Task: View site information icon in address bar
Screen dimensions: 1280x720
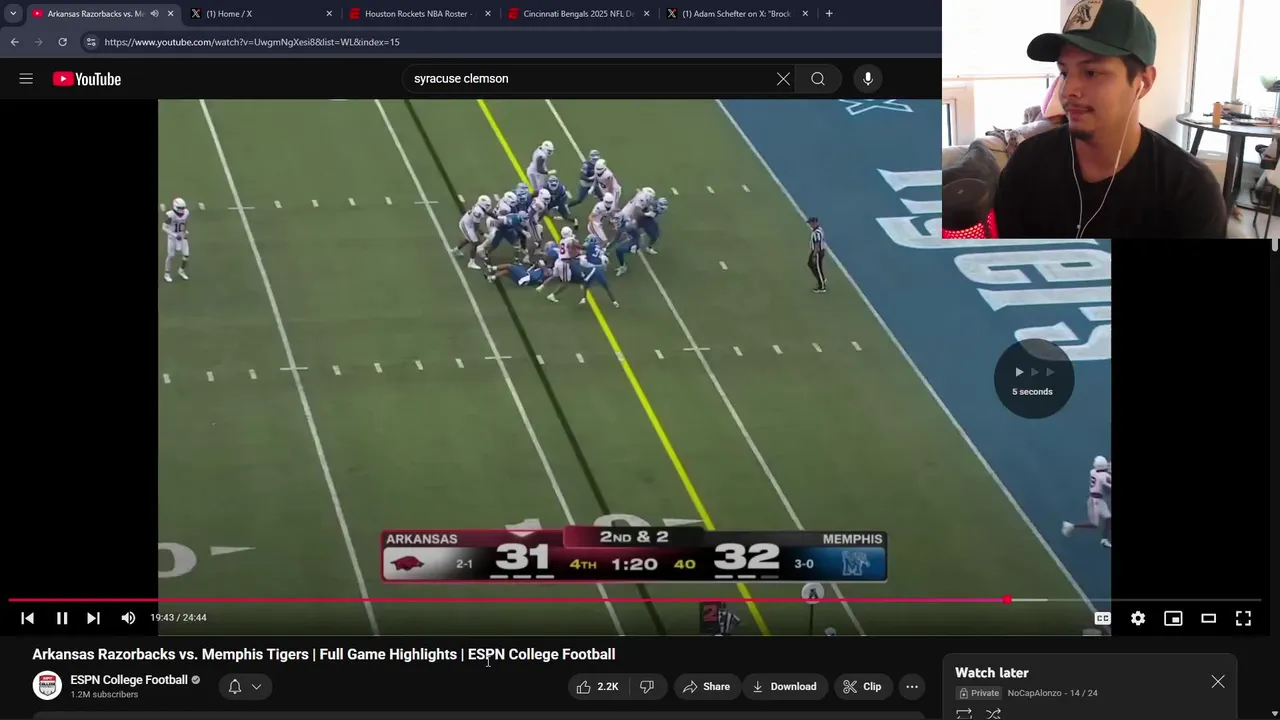Action: coord(91,42)
